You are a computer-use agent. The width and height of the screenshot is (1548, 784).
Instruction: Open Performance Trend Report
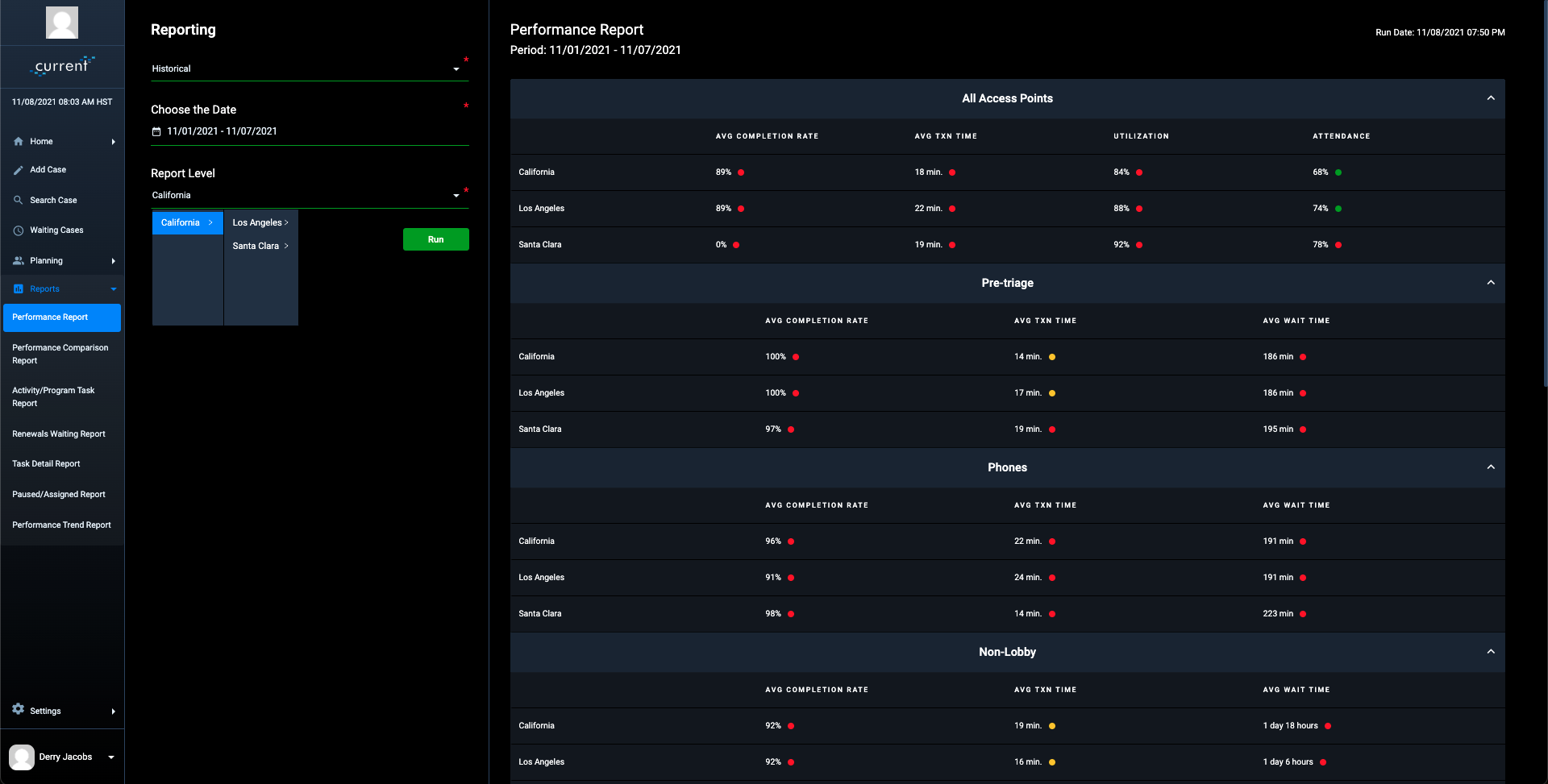coord(62,525)
